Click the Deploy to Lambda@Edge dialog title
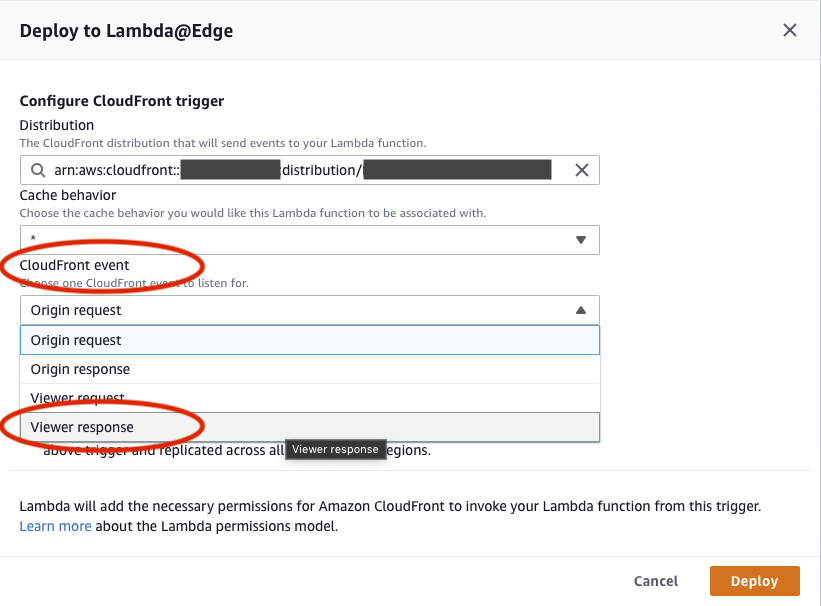The height and width of the screenshot is (606, 821). click(126, 30)
